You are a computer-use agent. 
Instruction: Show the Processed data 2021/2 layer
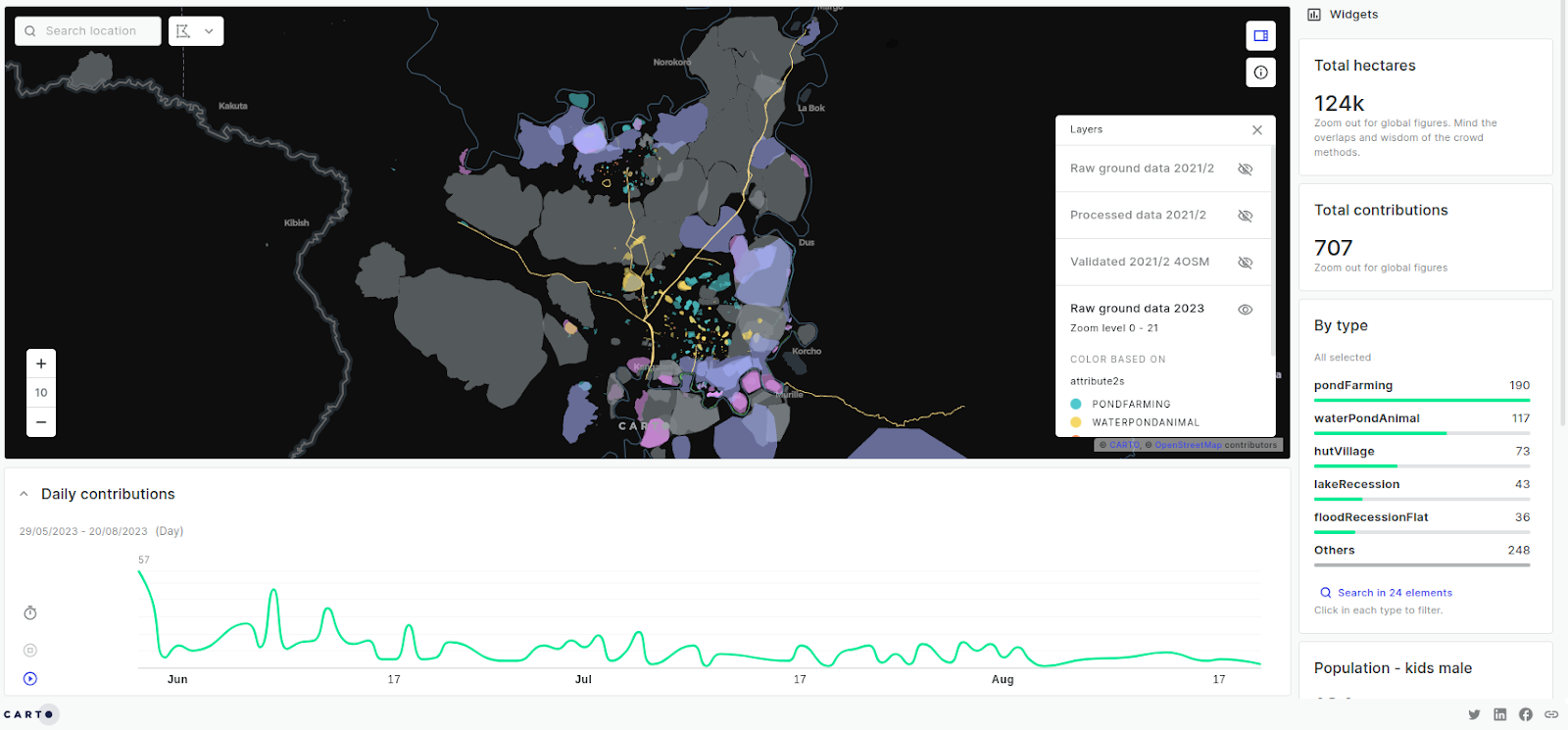pyautogui.click(x=1245, y=216)
